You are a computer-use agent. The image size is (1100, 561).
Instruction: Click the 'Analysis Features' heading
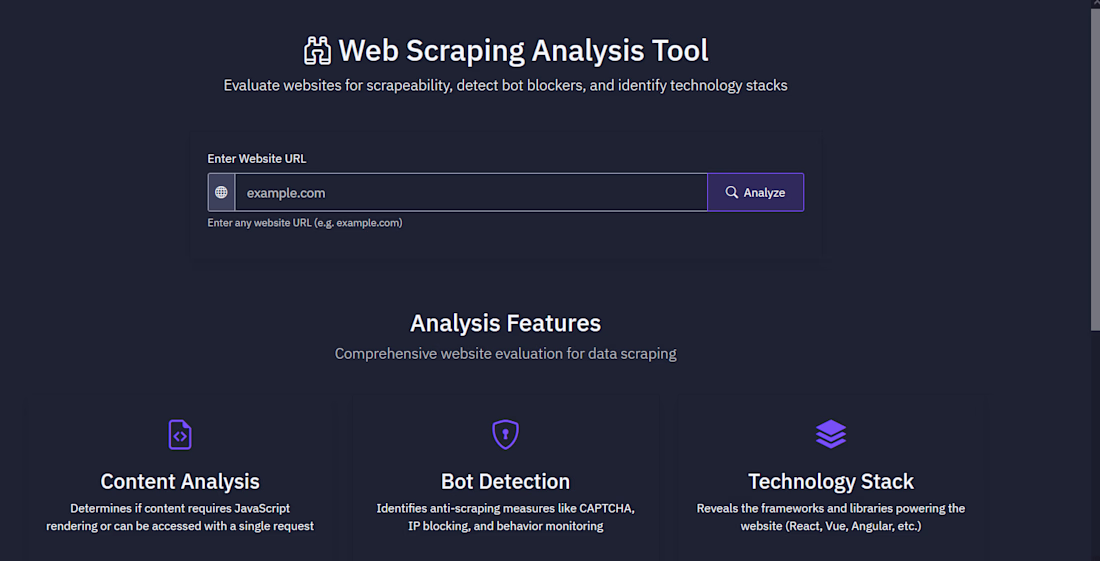[x=505, y=323]
